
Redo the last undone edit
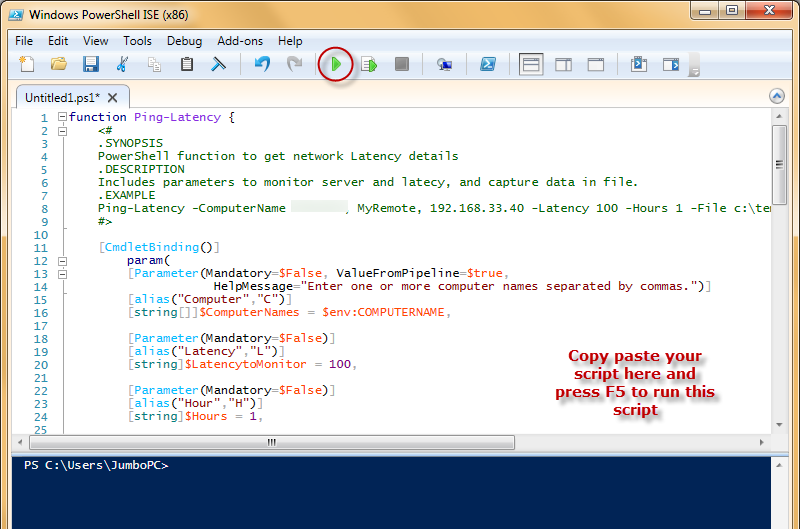pos(294,64)
